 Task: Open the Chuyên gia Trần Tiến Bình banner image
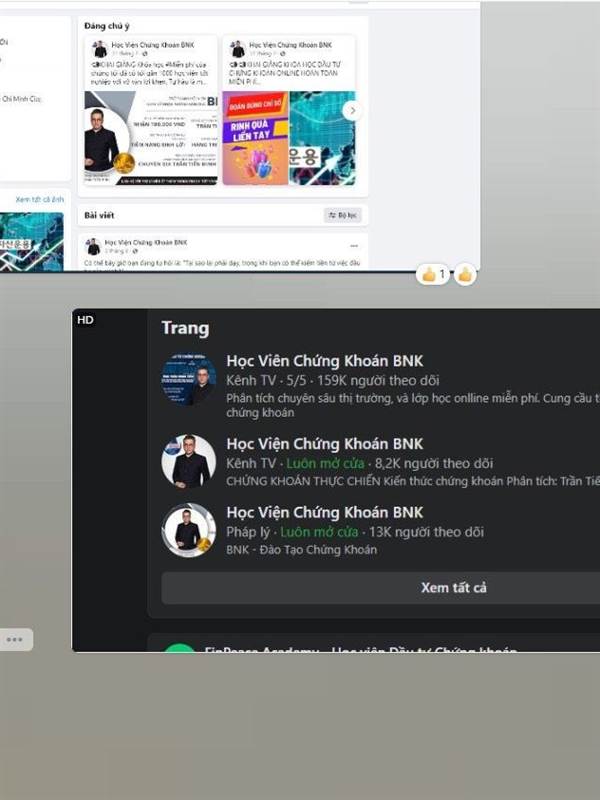pyautogui.click(x=151, y=138)
